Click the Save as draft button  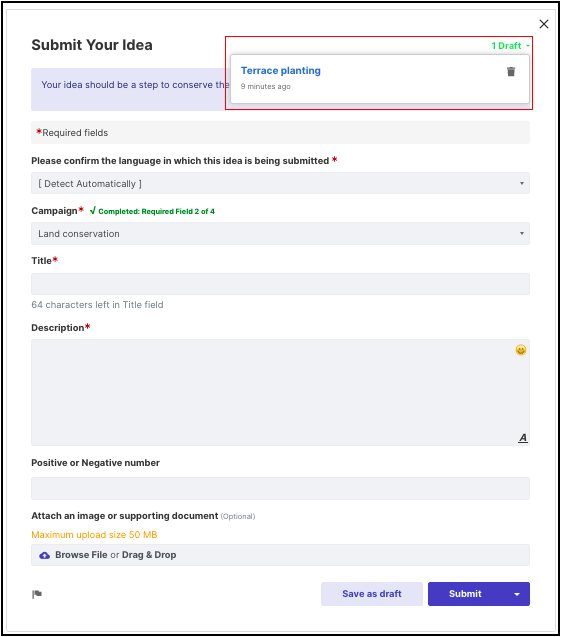(372, 594)
